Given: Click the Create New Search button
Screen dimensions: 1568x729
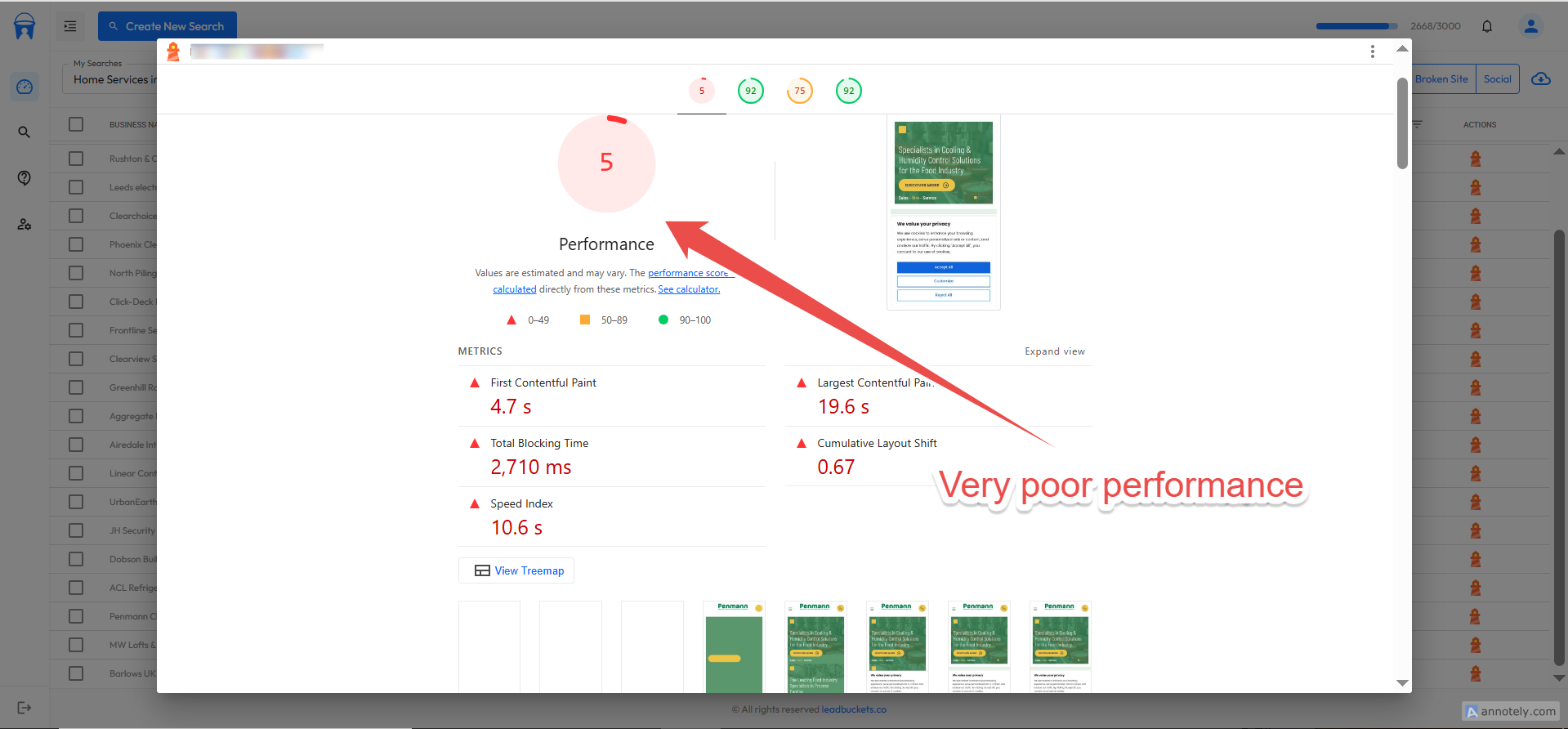Looking at the screenshot, I should pyautogui.click(x=168, y=26).
